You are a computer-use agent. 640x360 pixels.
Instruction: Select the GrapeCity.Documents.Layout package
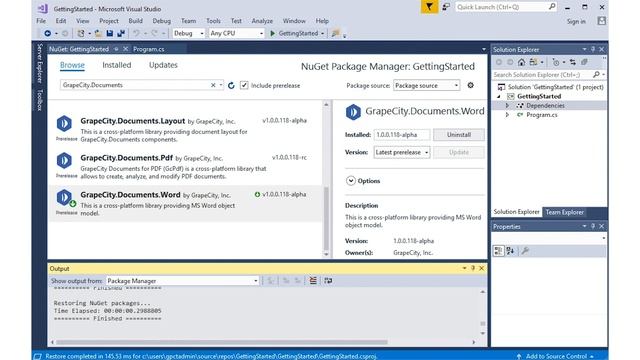(186, 130)
